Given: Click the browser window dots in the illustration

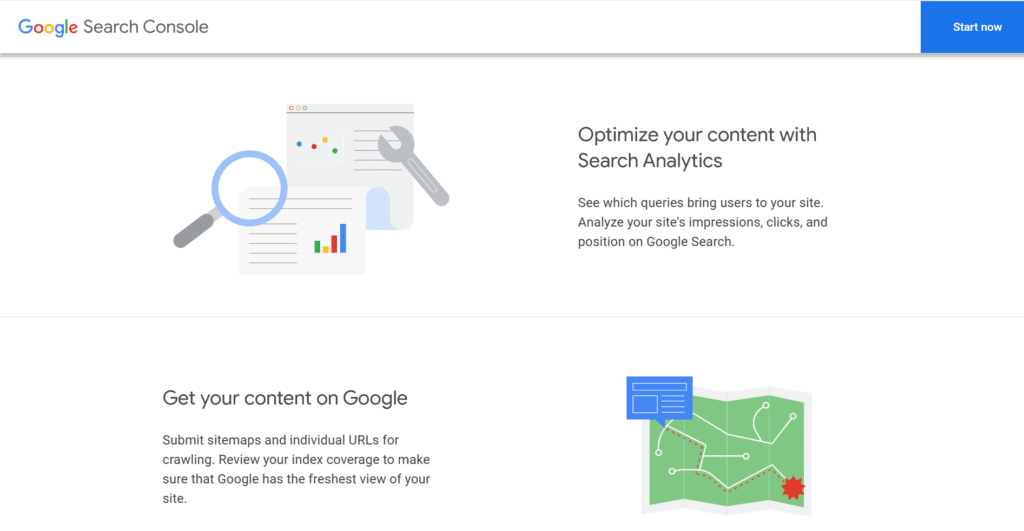Looking at the screenshot, I should (x=297, y=108).
